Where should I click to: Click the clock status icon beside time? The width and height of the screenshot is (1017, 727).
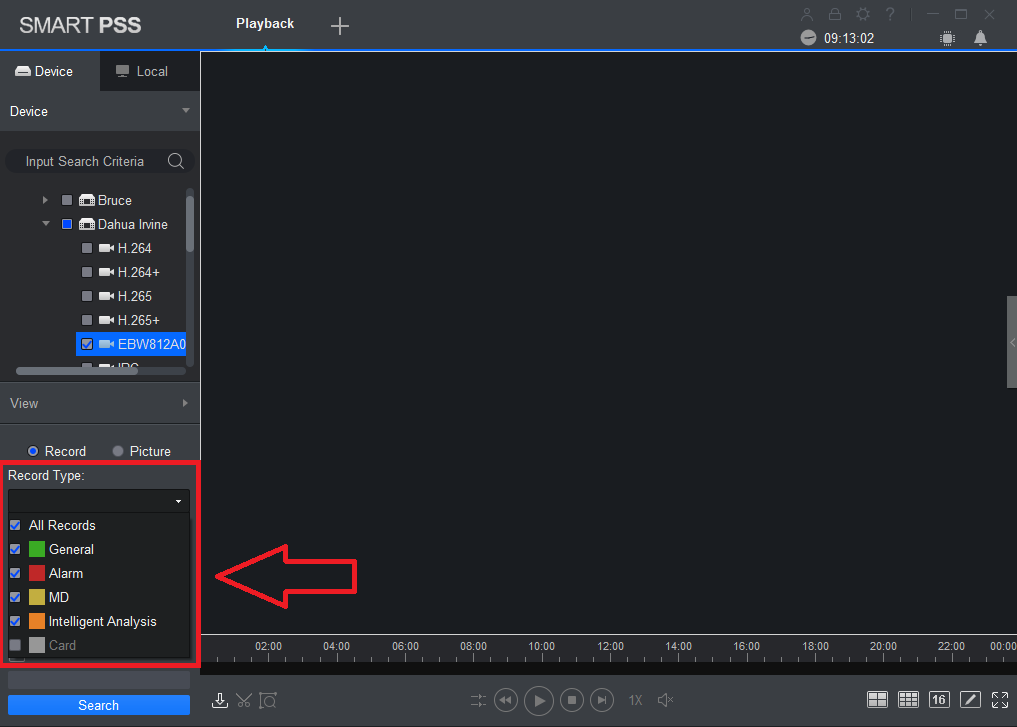point(808,38)
